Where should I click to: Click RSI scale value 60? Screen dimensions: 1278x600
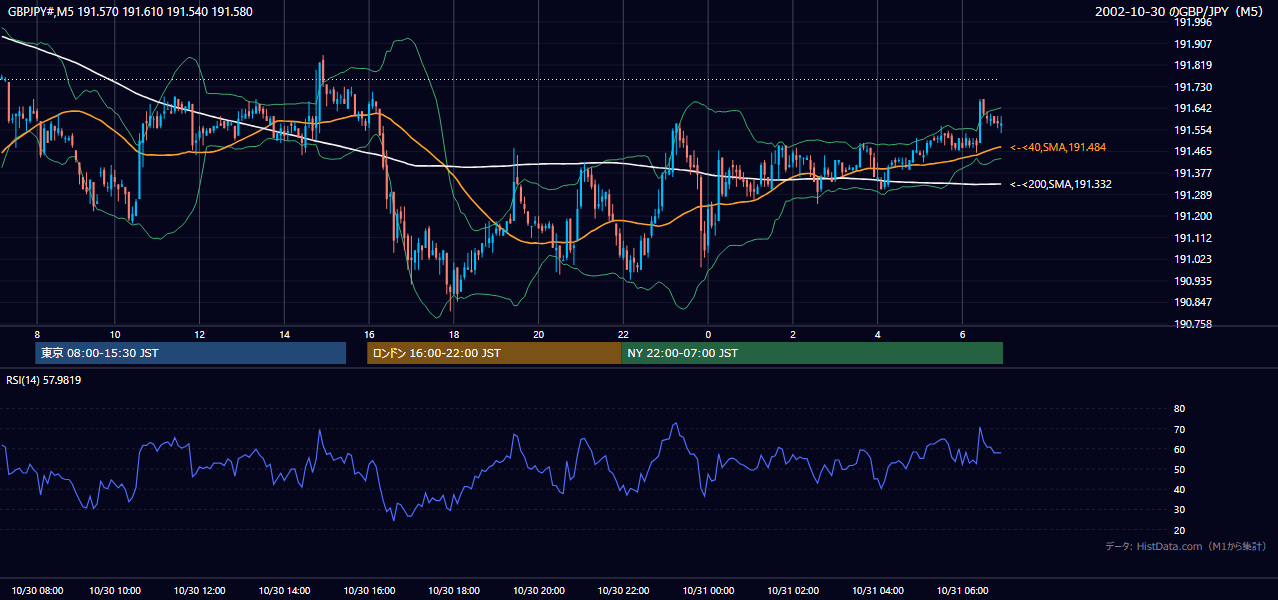[x=1179, y=450]
